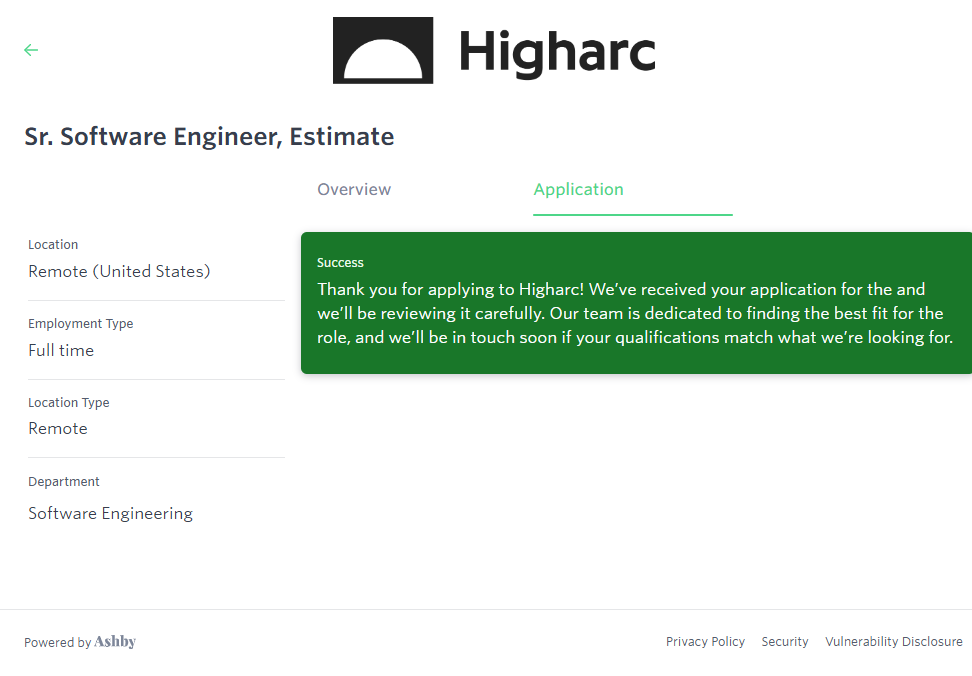Click the 'Remote (United States)' location value
The height and width of the screenshot is (676, 972).
tap(119, 271)
